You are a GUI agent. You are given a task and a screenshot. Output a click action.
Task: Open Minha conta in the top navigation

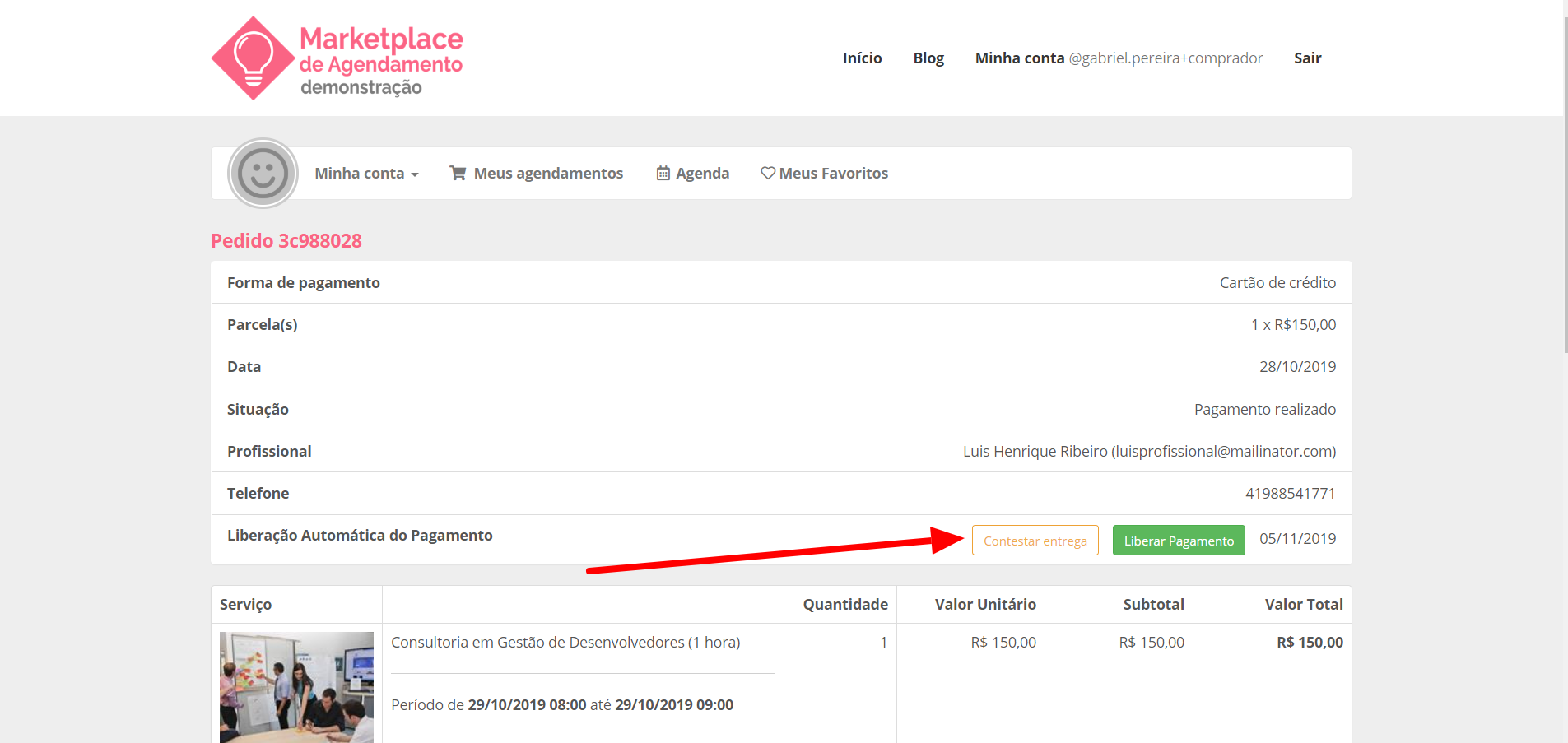pos(1119,58)
